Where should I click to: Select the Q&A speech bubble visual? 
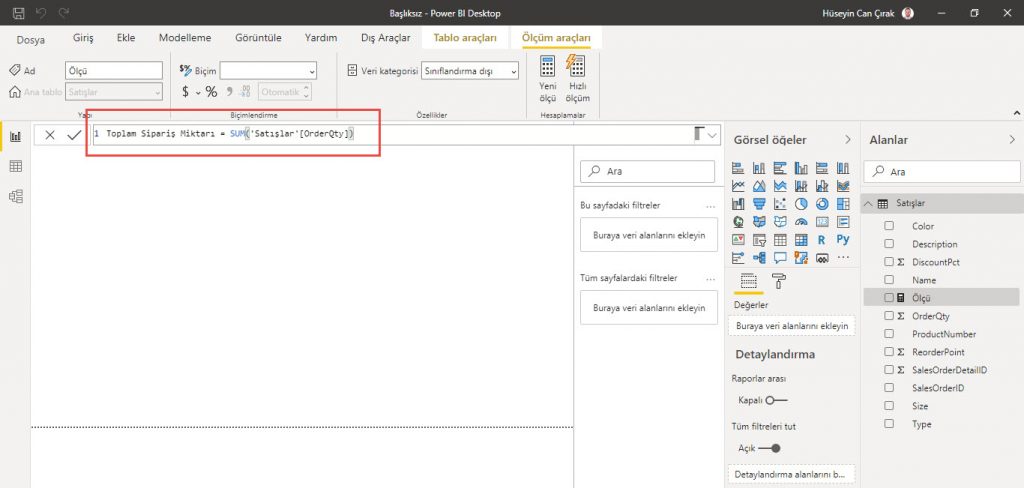point(780,258)
